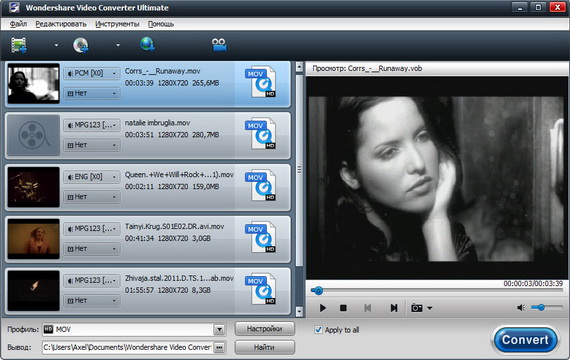Click the Convert button
The height and width of the screenshot is (360, 570).
point(525,340)
